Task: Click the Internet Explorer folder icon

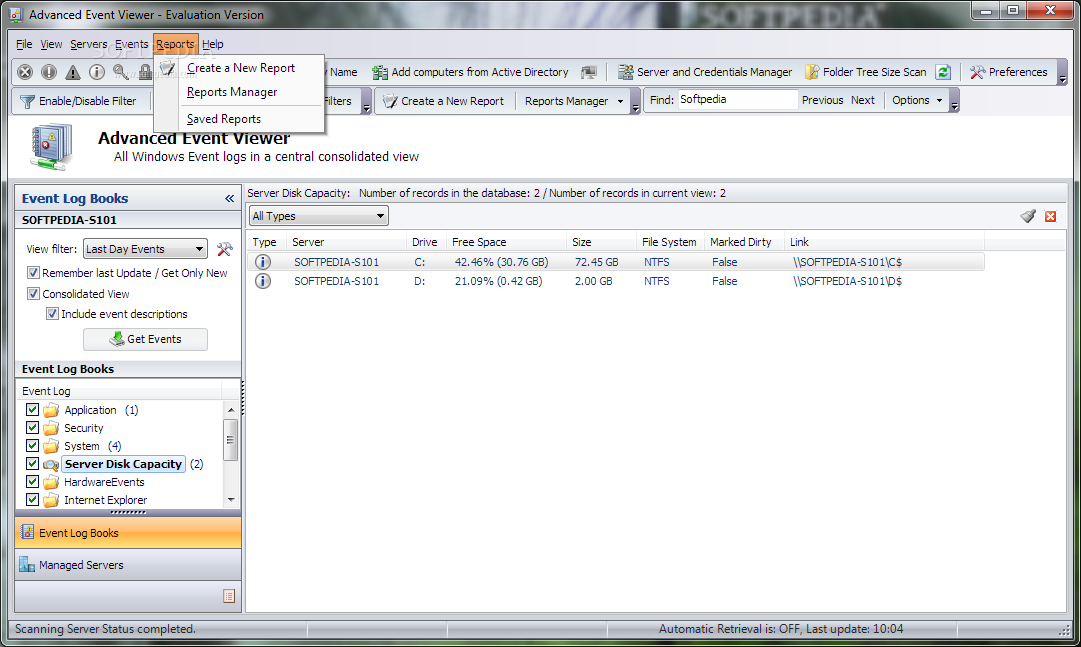Action: [51, 500]
